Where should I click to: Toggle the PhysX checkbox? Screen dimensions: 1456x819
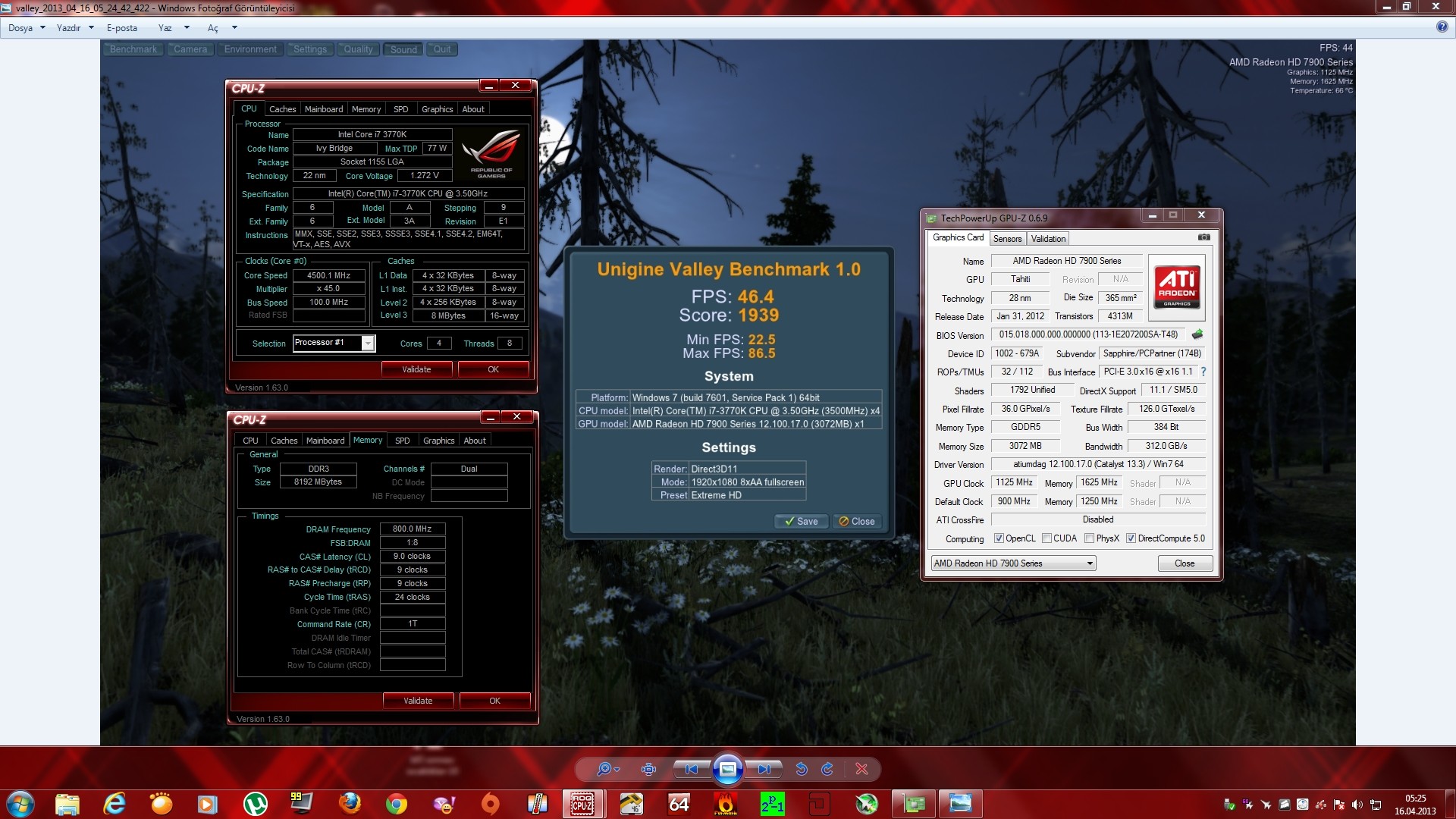coord(1089,538)
